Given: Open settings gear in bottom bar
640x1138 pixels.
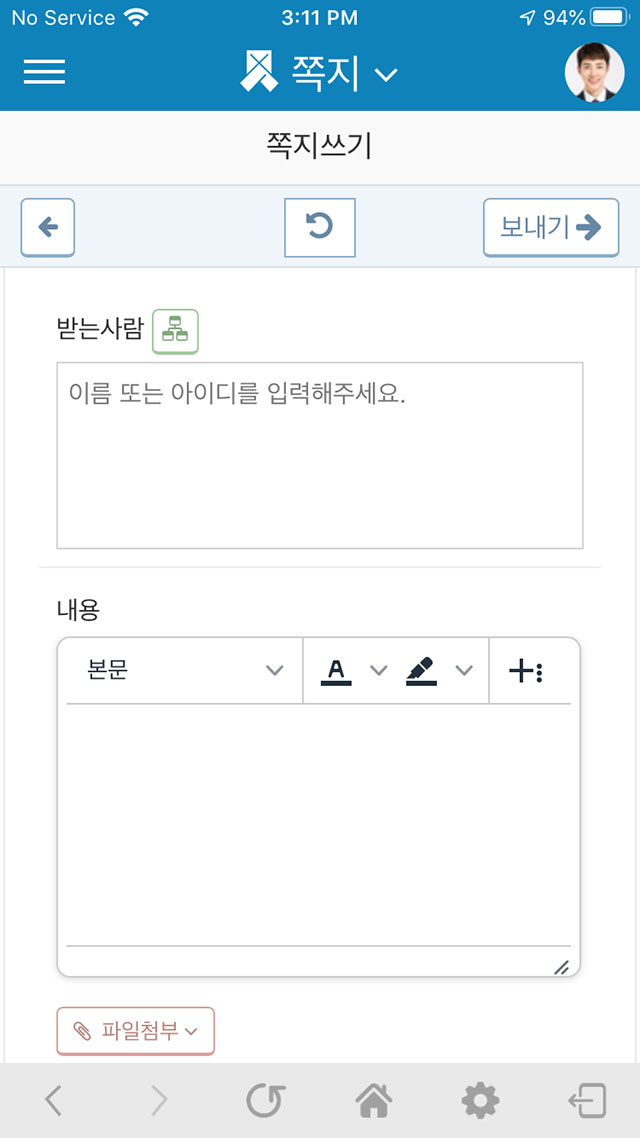Looking at the screenshot, I should 480,1101.
